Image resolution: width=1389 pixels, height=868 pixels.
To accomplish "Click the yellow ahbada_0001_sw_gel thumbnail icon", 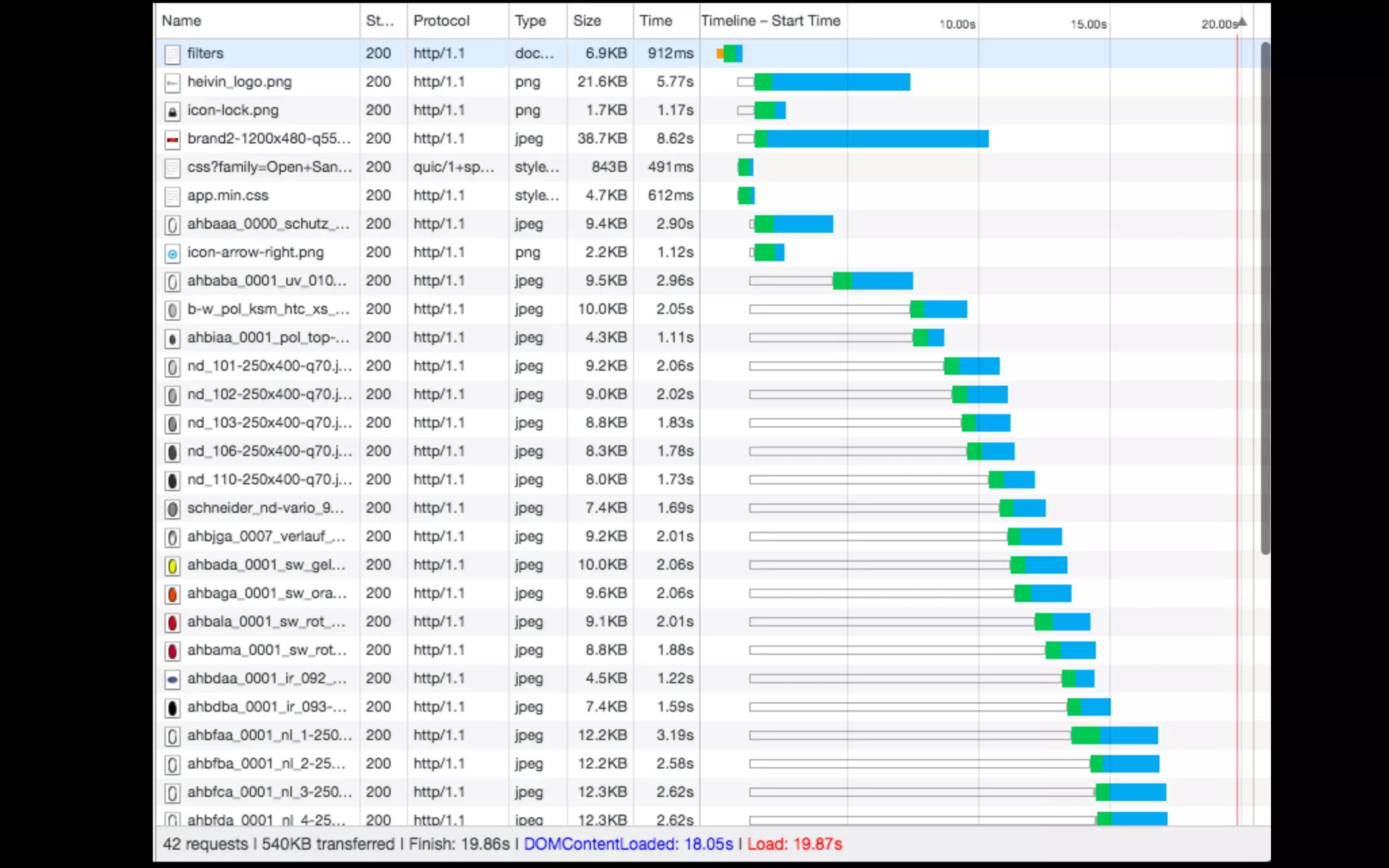I will (172, 565).
